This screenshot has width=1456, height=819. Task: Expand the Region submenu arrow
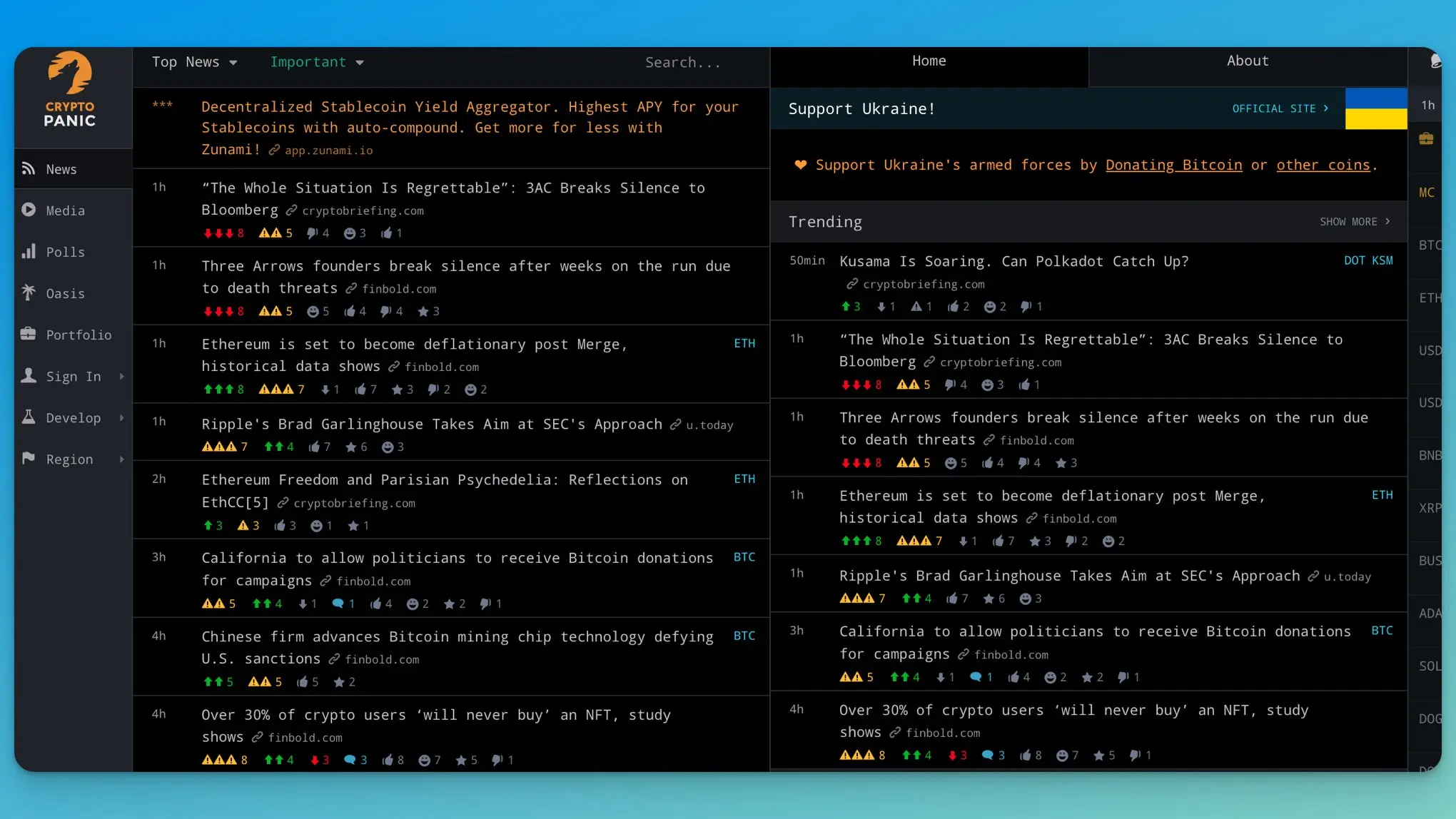tap(121, 459)
